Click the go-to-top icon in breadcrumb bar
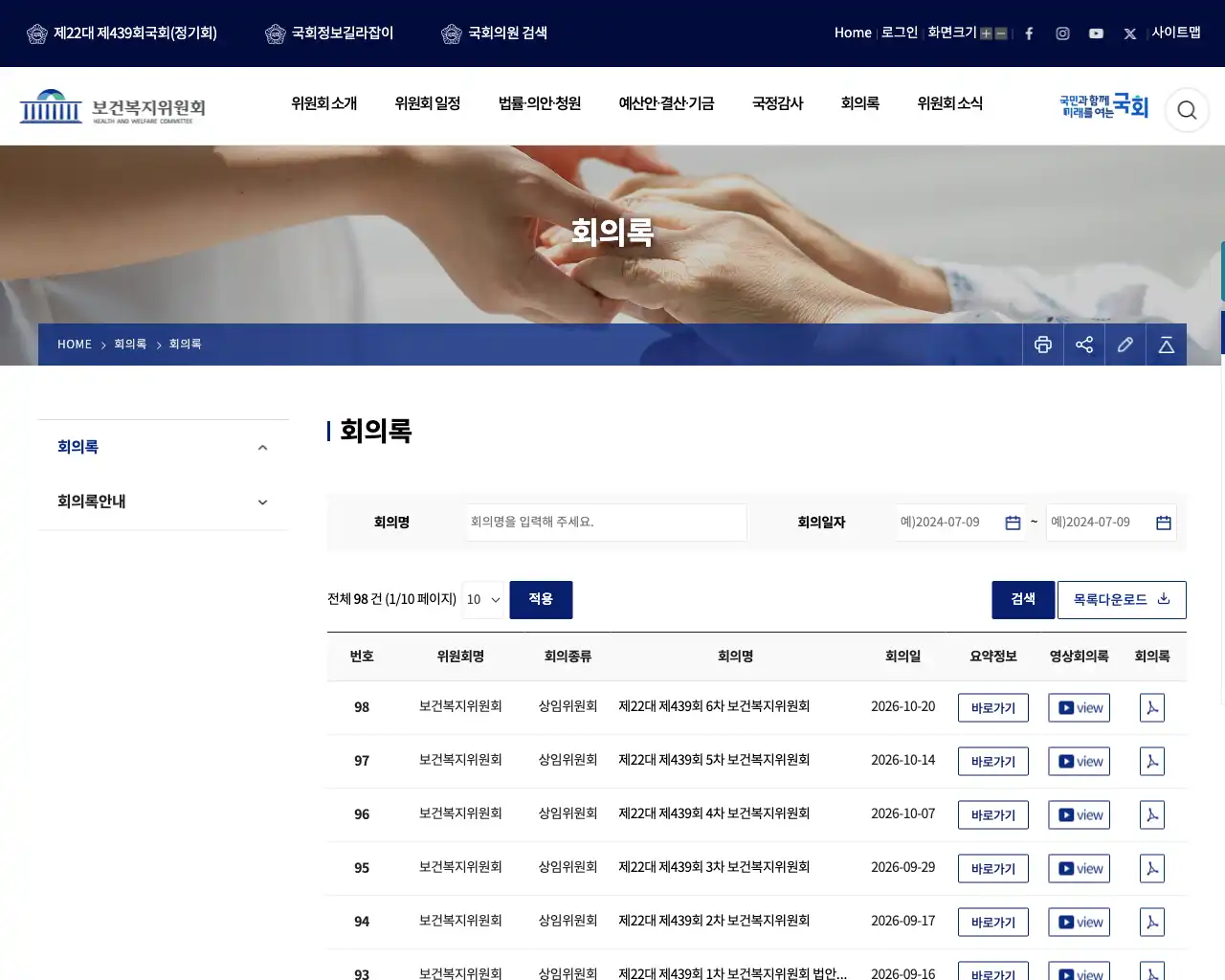This screenshot has height=980, width=1225. (1167, 345)
